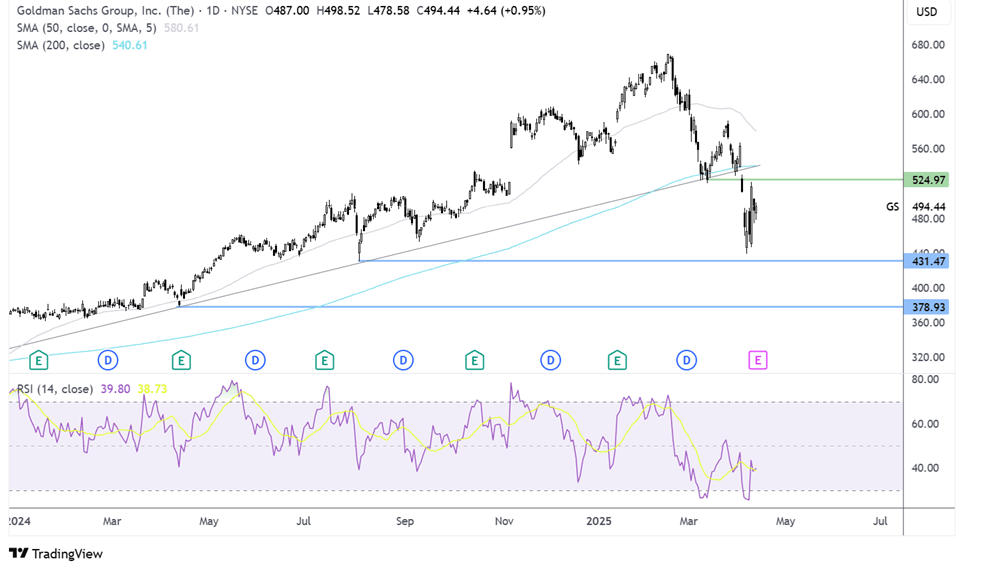Click the '600.00' price axis label
Image resolution: width=1004 pixels, height=571 pixels.
point(928,114)
